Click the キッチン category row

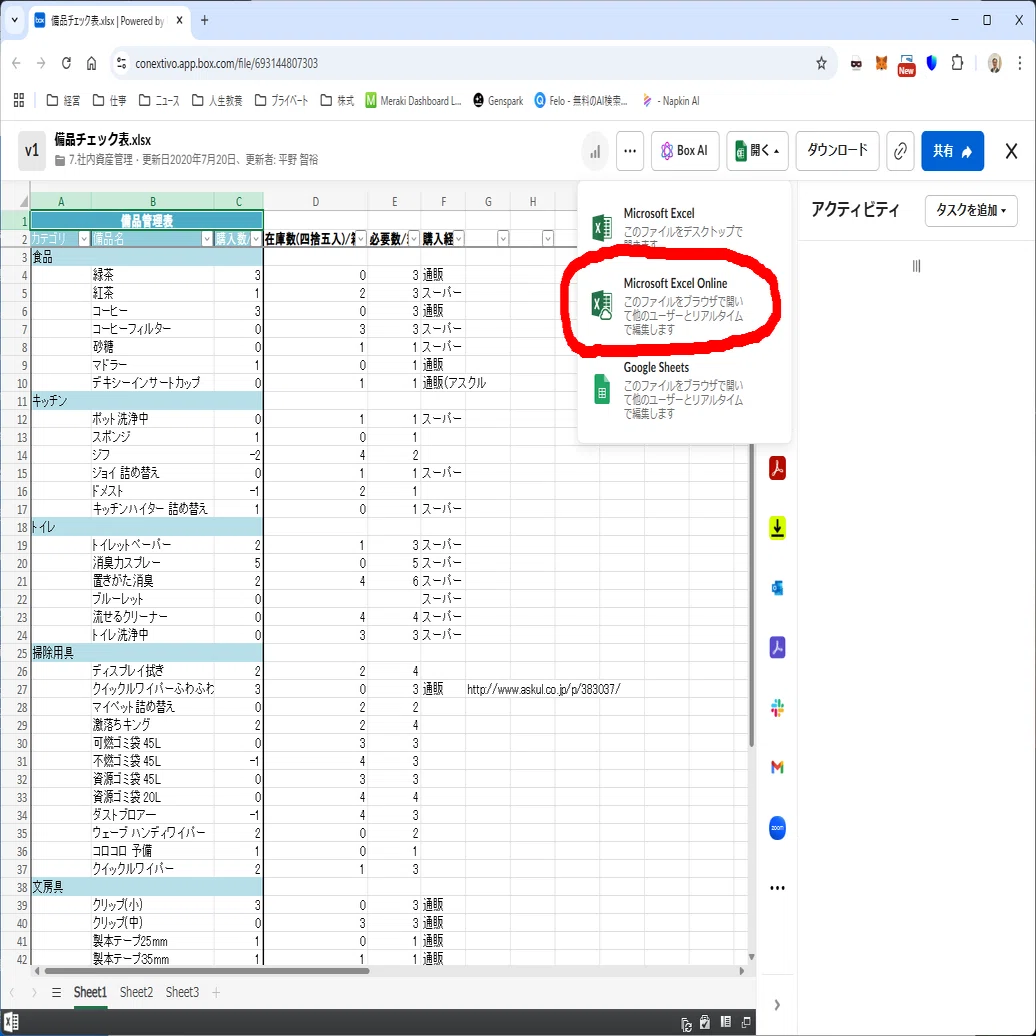tap(147, 401)
